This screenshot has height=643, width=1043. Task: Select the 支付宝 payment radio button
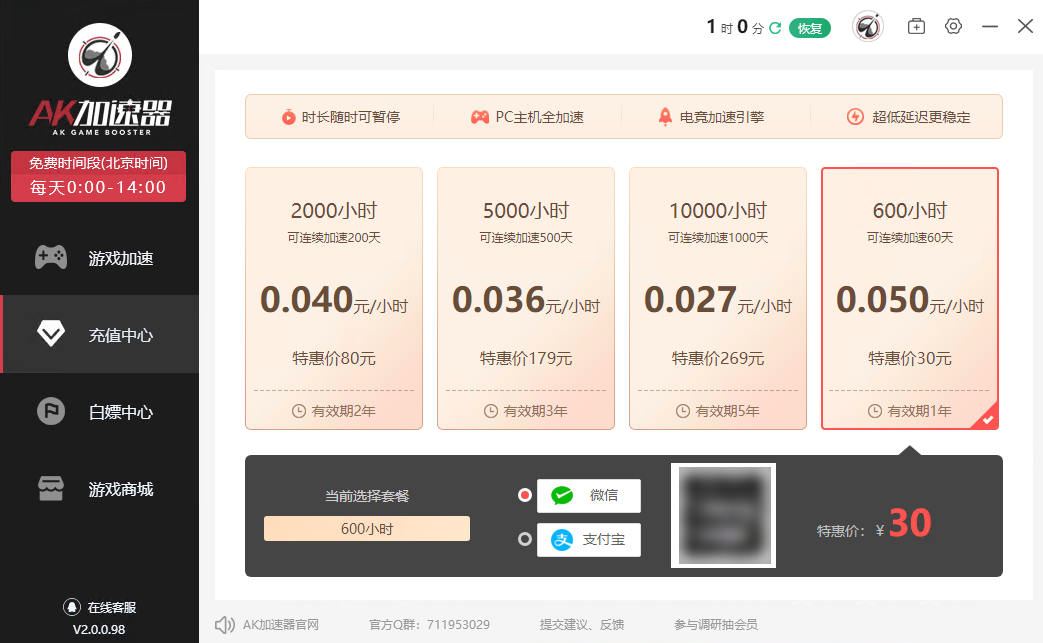pos(524,538)
